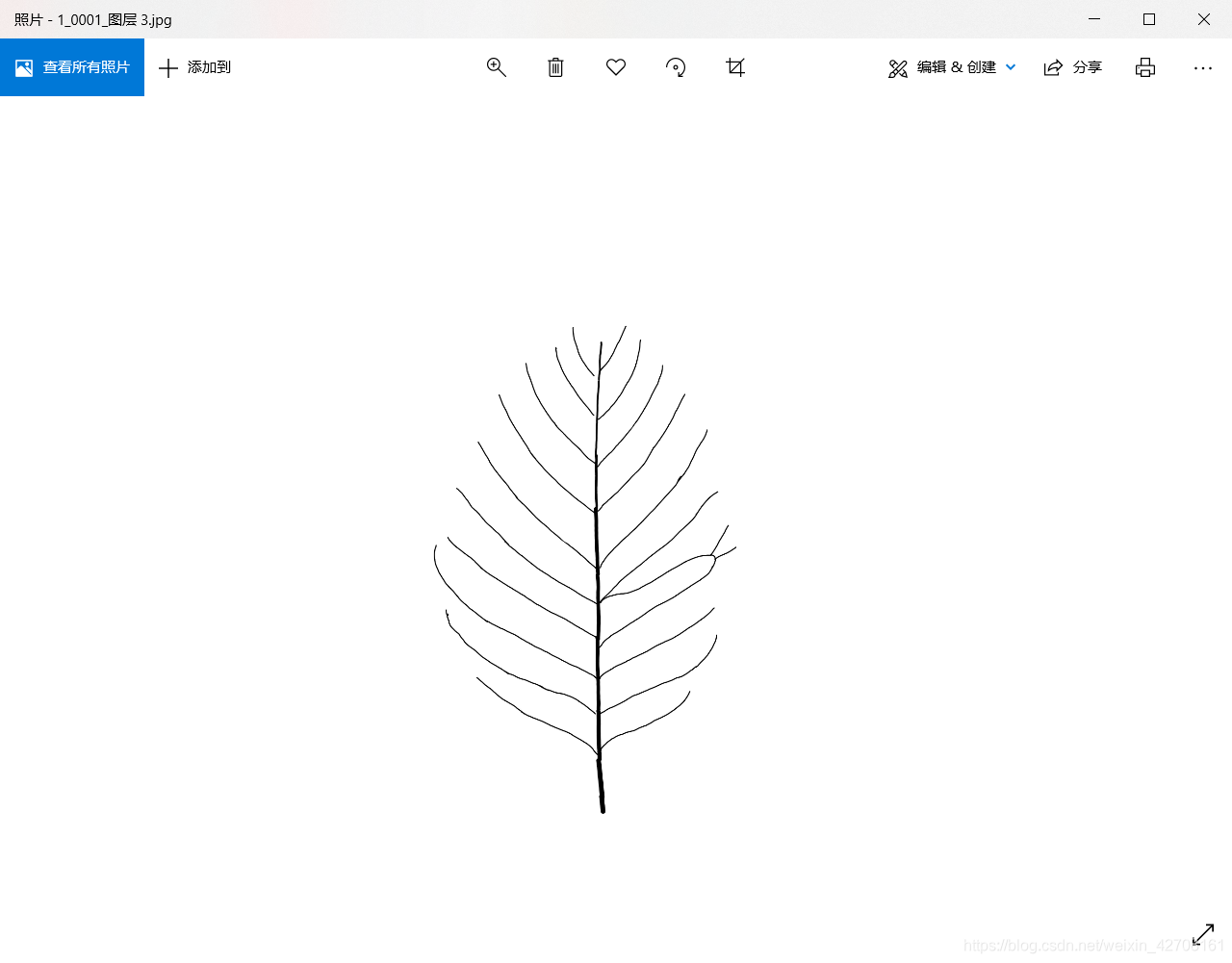
Task: Enter fullscreen with the diagonal arrow icon
Action: [1203, 933]
